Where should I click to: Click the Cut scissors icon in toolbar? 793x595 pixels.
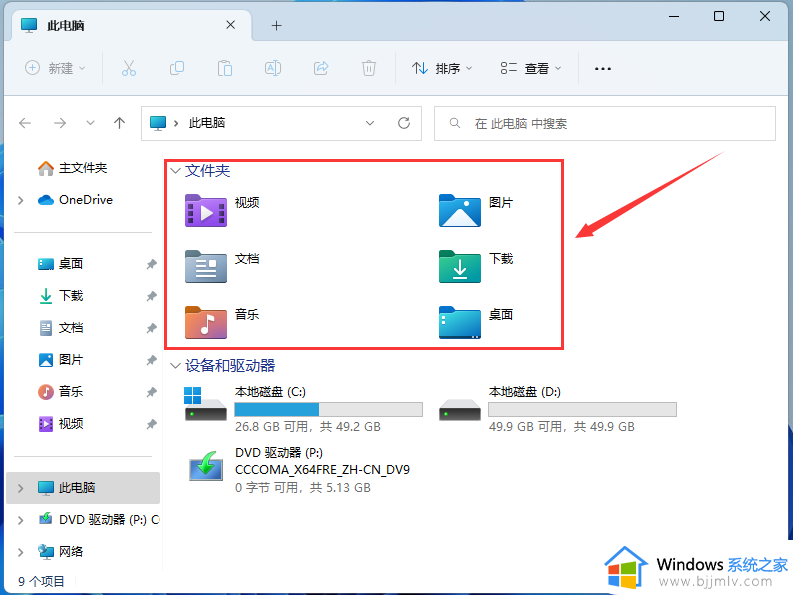(x=128, y=68)
